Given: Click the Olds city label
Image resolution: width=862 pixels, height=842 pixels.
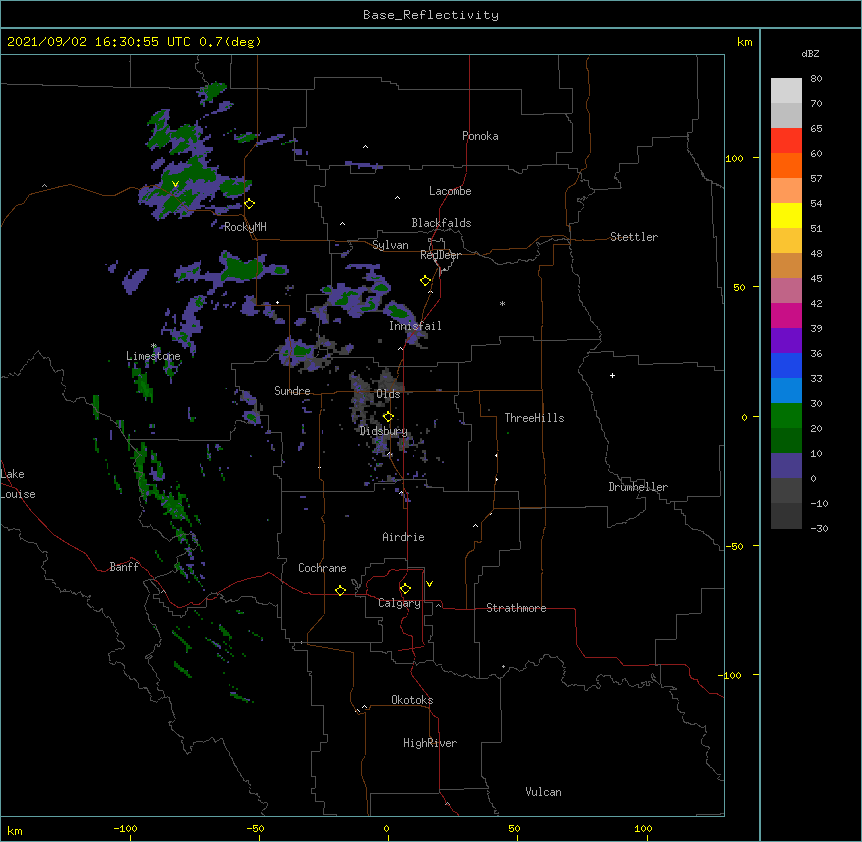Looking at the screenshot, I should point(388,394).
